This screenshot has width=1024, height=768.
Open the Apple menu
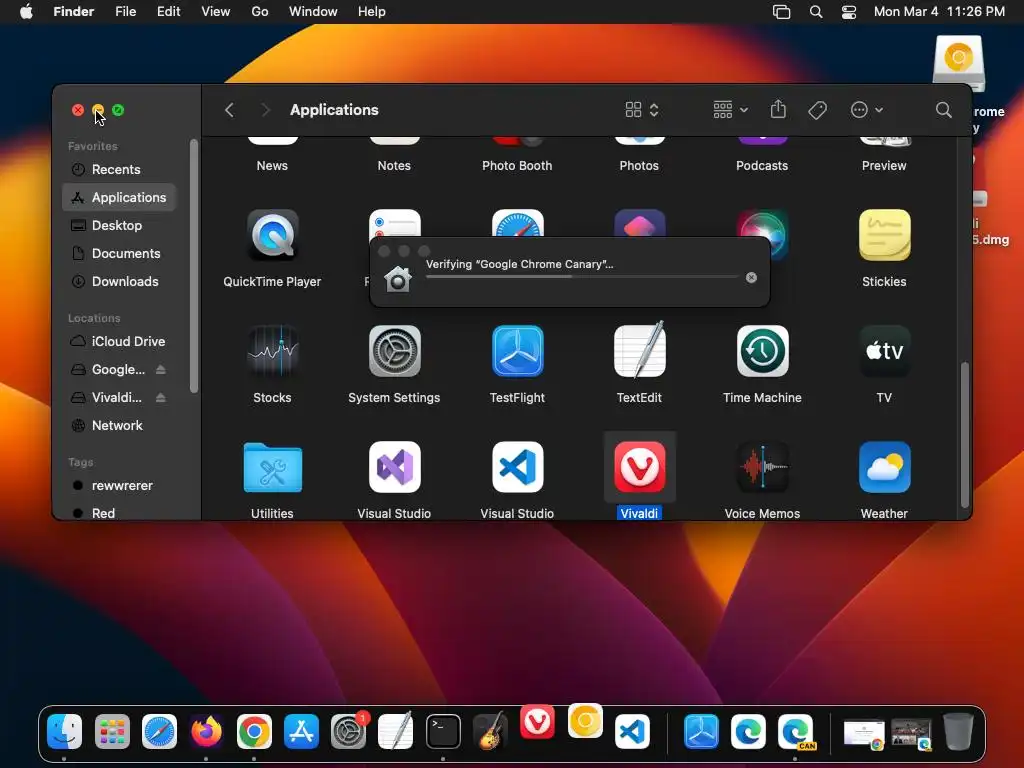pyautogui.click(x=26, y=12)
